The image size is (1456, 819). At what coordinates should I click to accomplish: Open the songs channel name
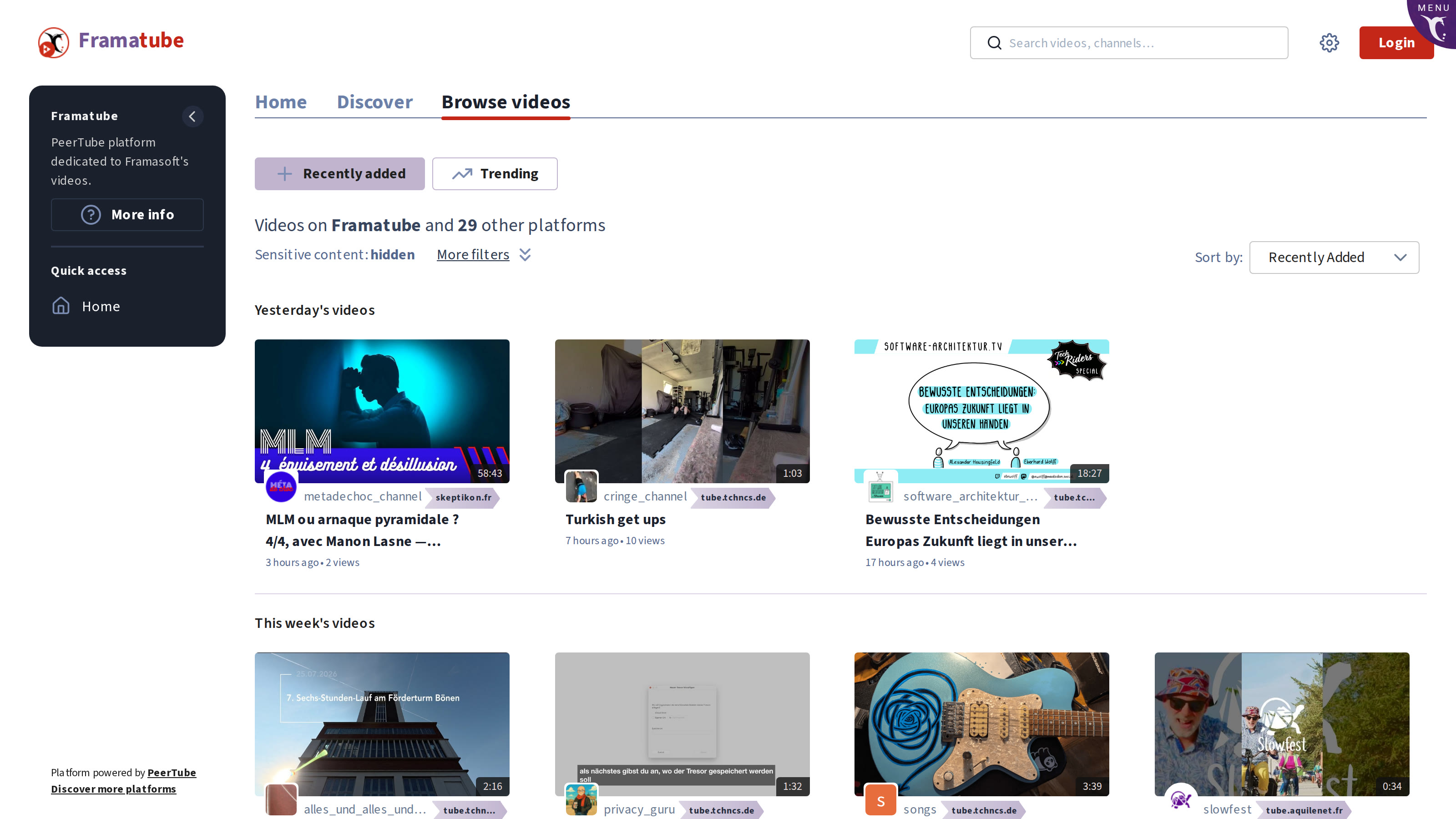(x=920, y=809)
